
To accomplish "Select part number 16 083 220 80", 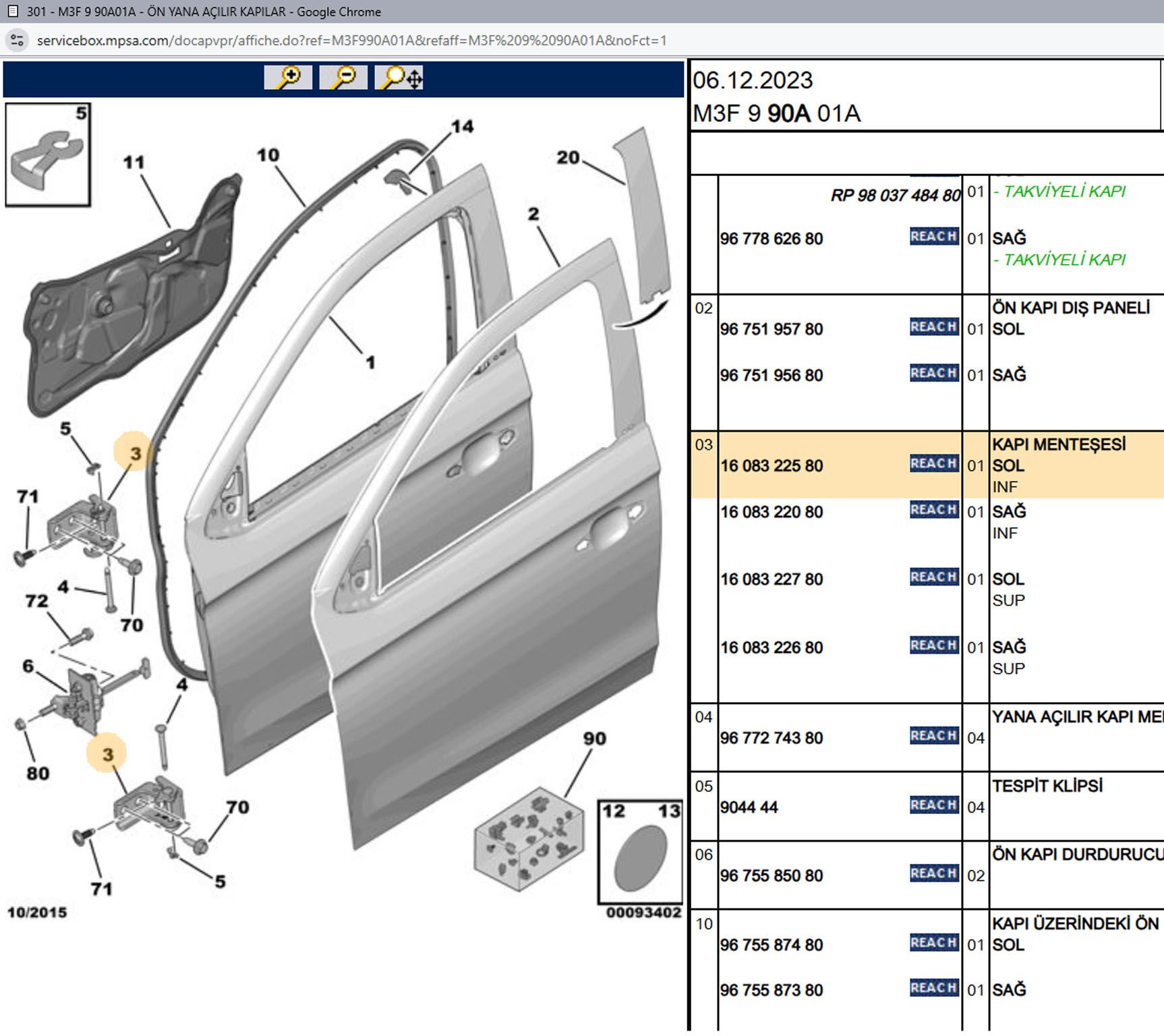I will tap(772, 512).
